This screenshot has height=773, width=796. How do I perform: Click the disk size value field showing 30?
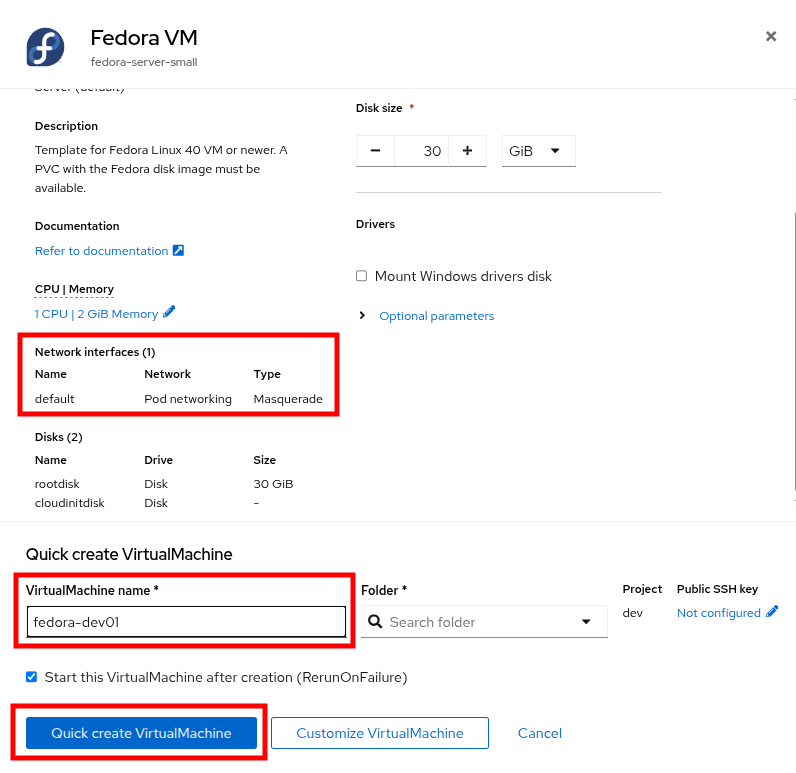[x=421, y=151]
